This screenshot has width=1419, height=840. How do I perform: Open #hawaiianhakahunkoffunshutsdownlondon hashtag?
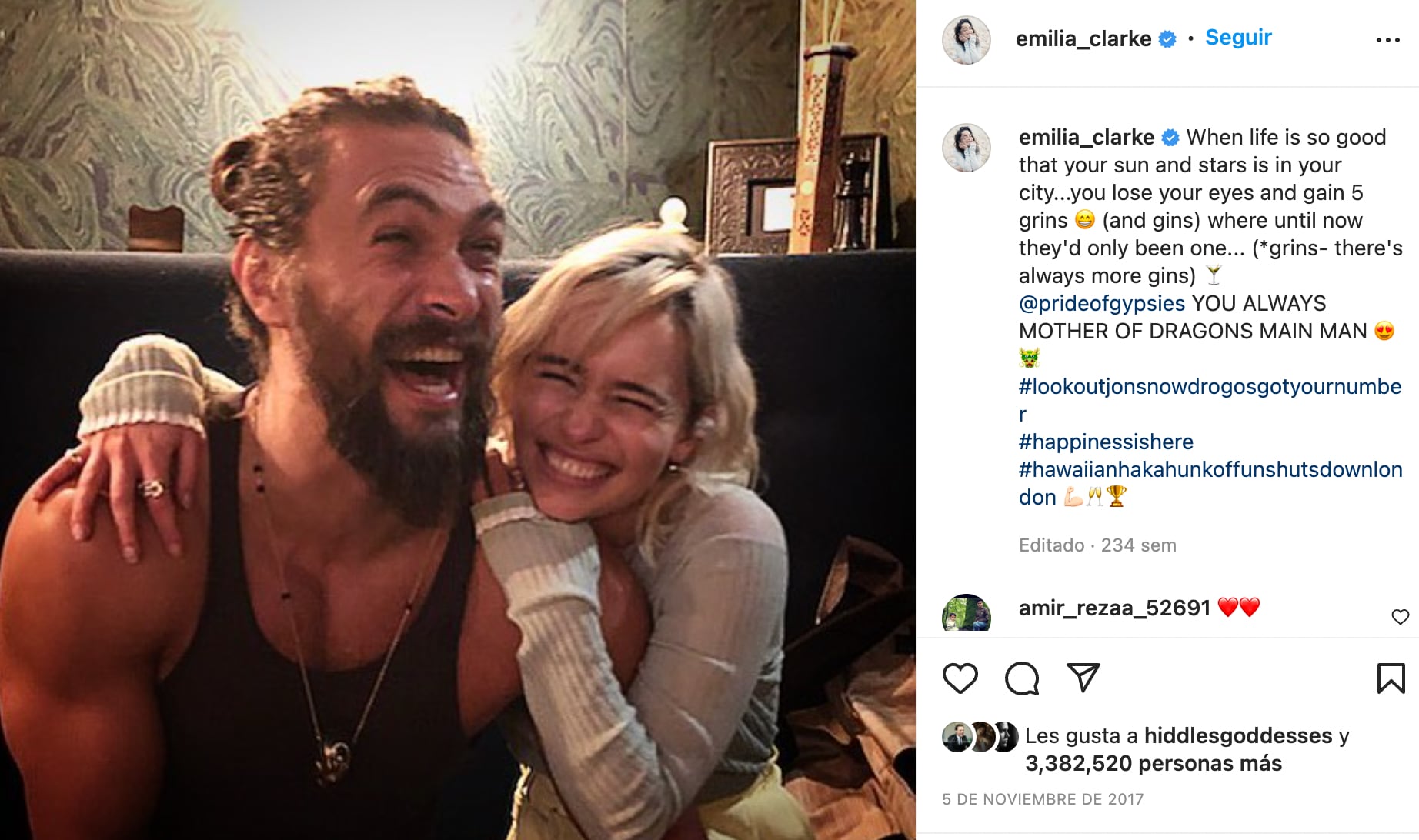coord(1210,469)
